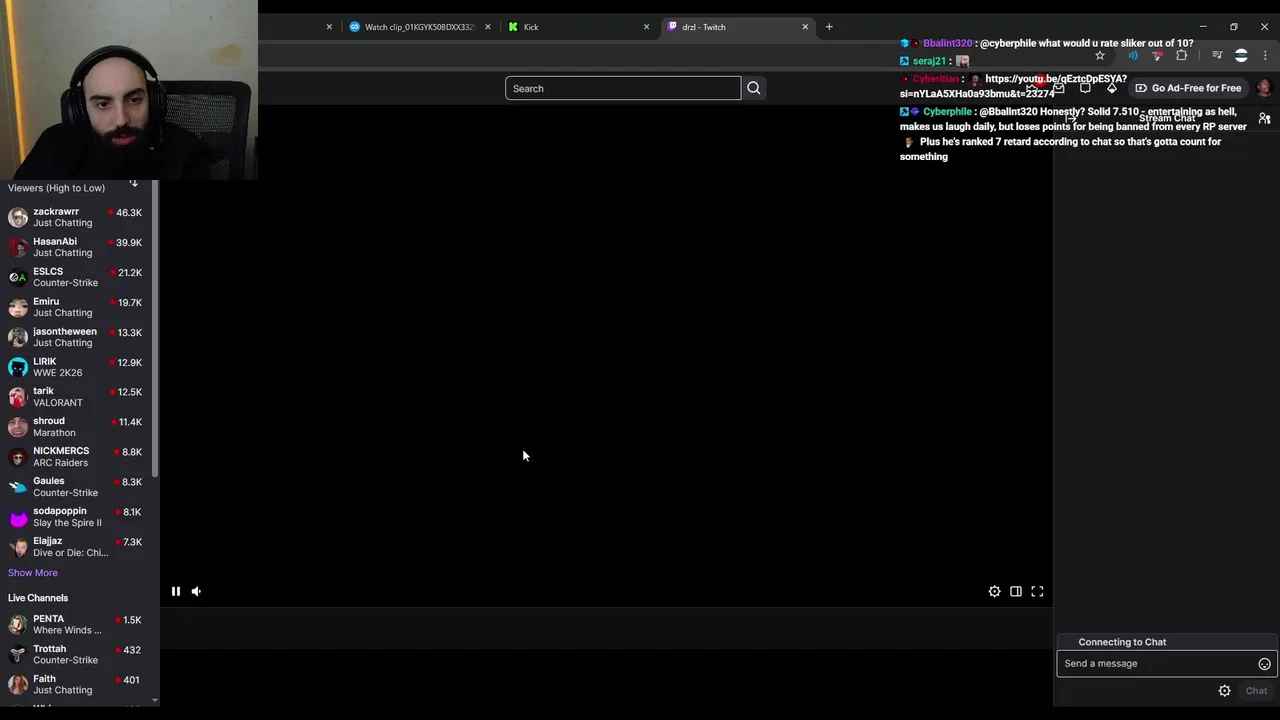Type in the Send a message box
Screen dimensions: 1280x720
1157,663
